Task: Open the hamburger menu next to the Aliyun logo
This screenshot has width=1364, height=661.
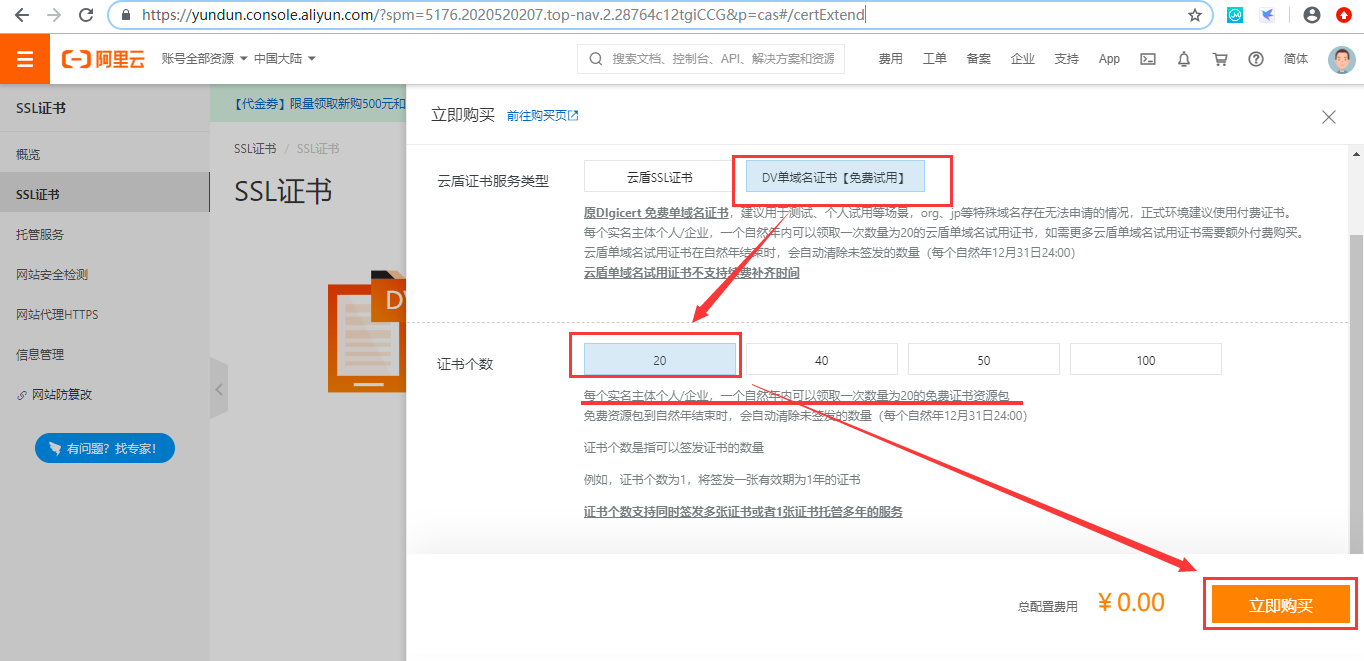Action: pyautogui.click(x=25, y=58)
